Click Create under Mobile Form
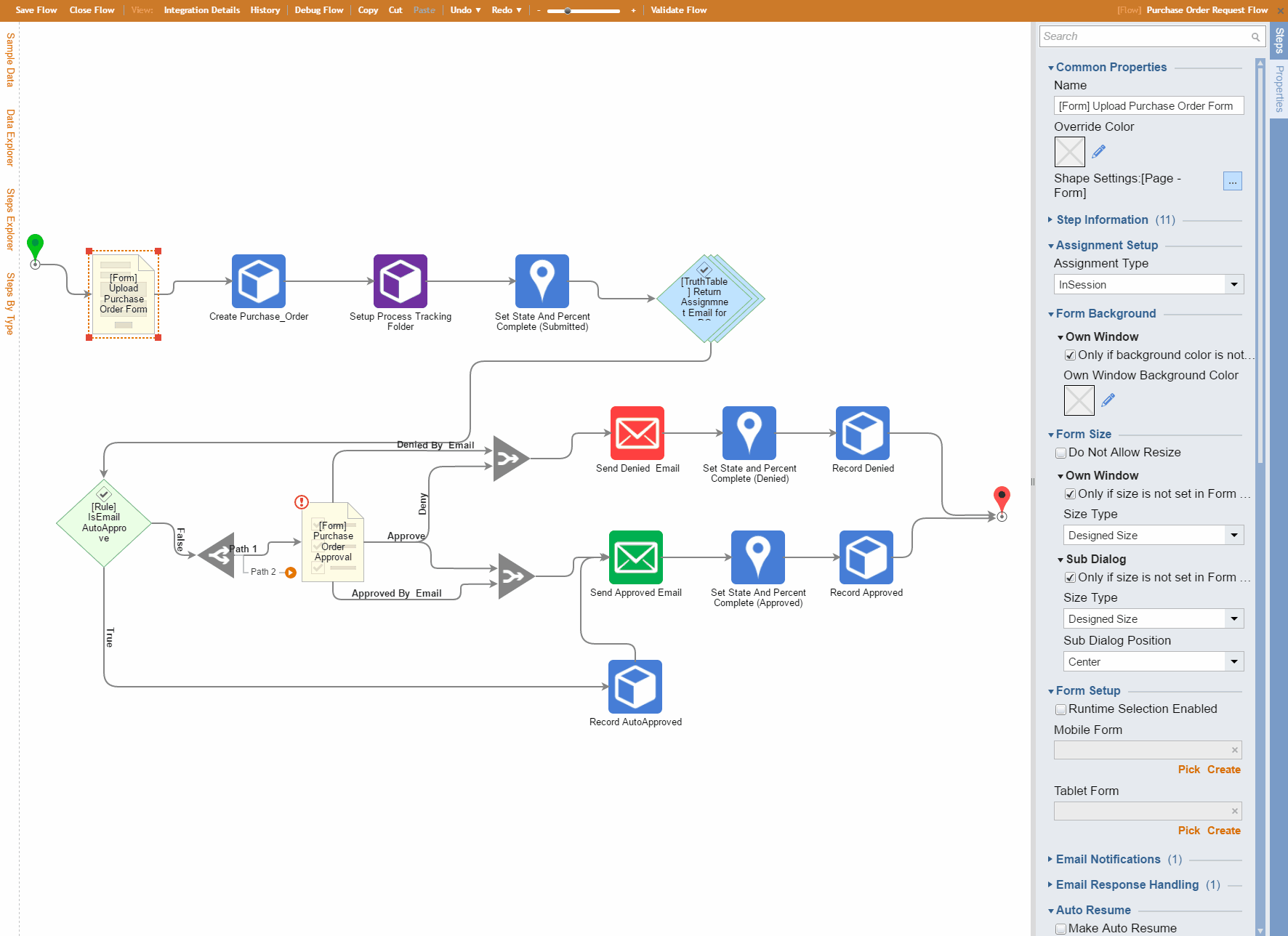This screenshot has width=1288, height=936. tap(1224, 770)
